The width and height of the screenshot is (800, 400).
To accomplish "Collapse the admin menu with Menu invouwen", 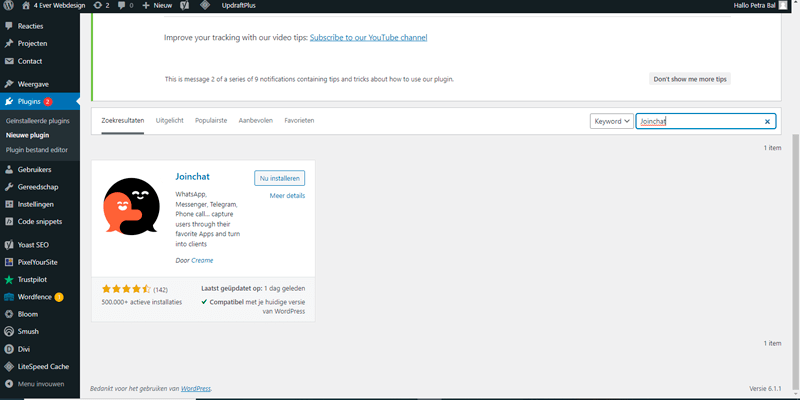I will click(x=40, y=383).
